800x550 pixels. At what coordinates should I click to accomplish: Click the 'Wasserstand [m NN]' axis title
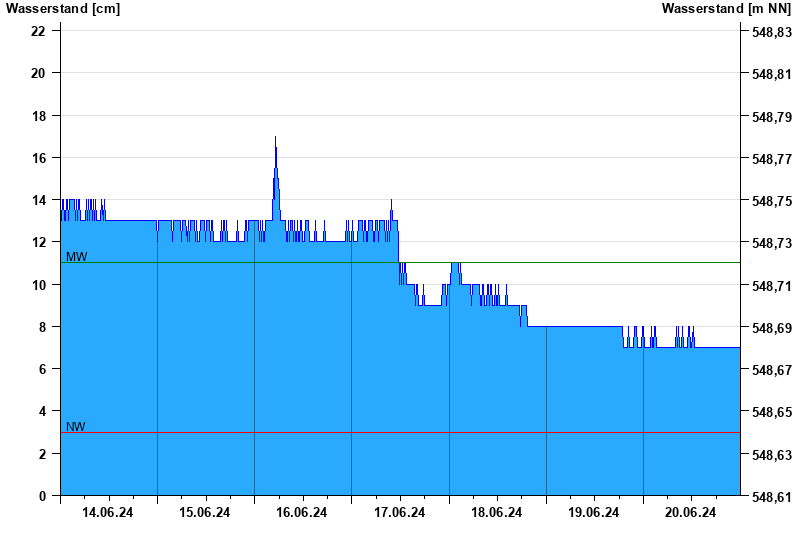[x=726, y=9]
